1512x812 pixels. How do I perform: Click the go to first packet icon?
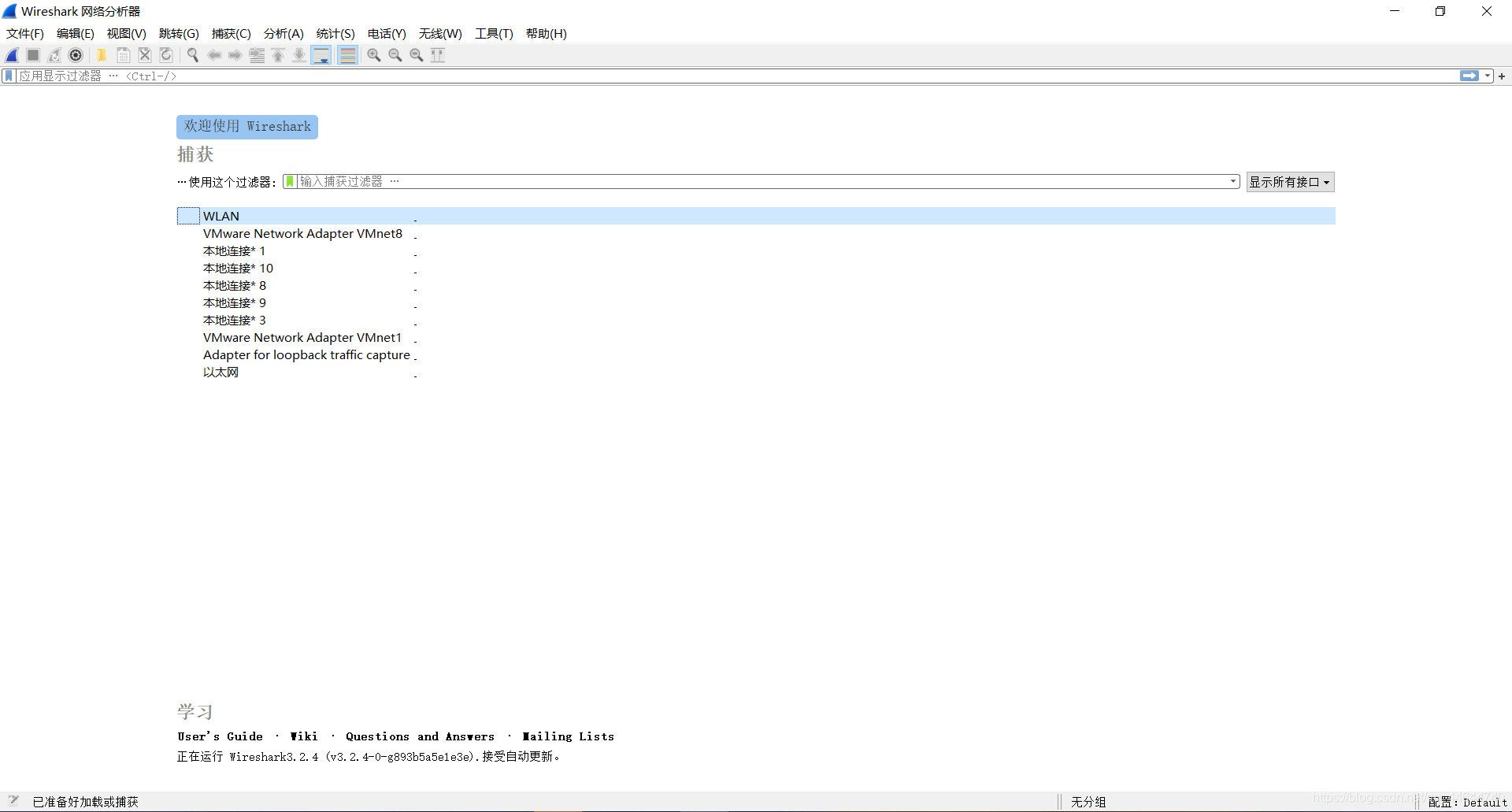point(278,55)
